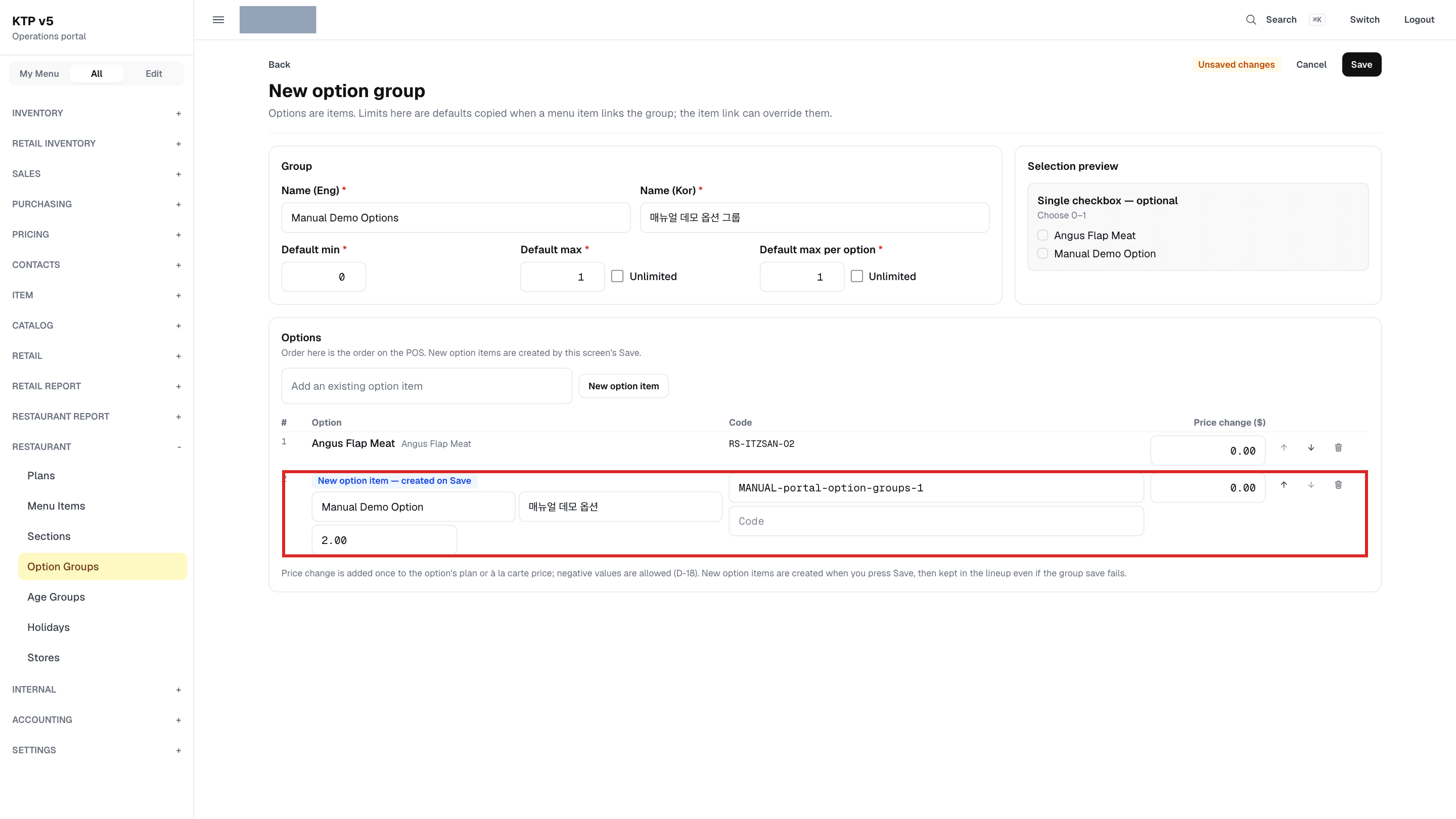Expand the INVENTORY sidebar section

click(x=97, y=113)
